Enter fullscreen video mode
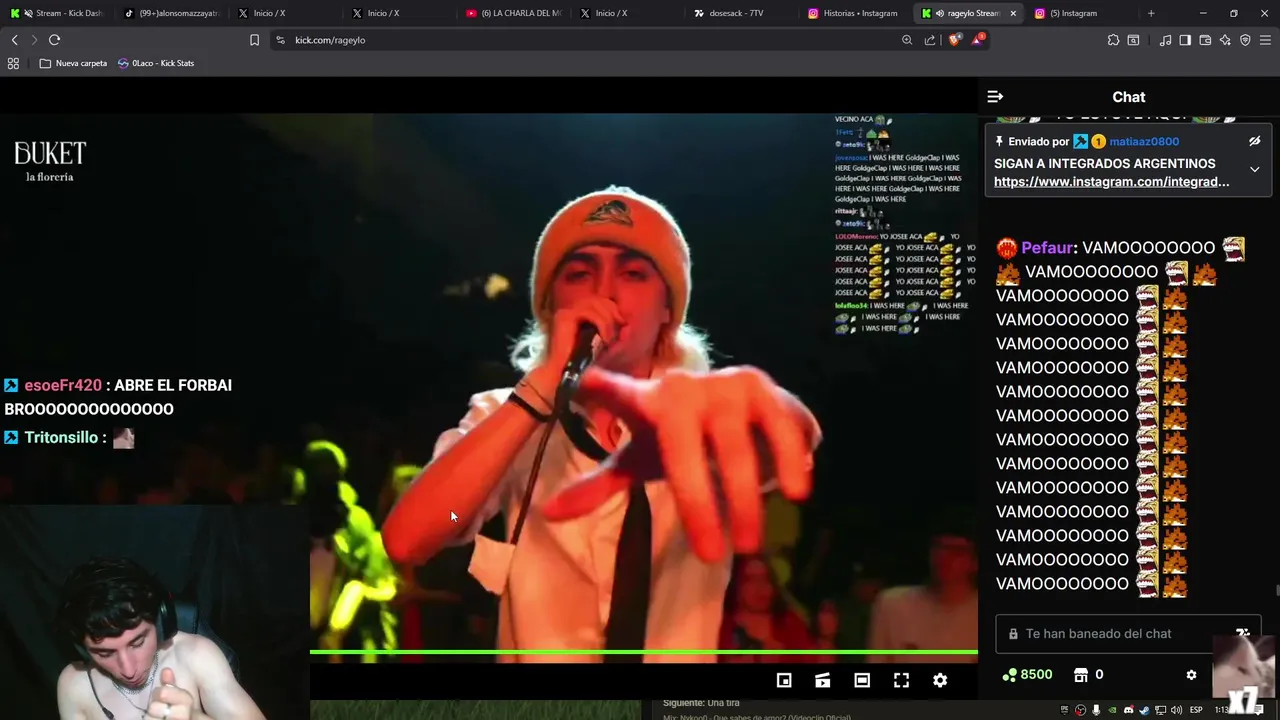Image resolution: width=1280 pixels, height=720 pixels. (x=901, y=680)
